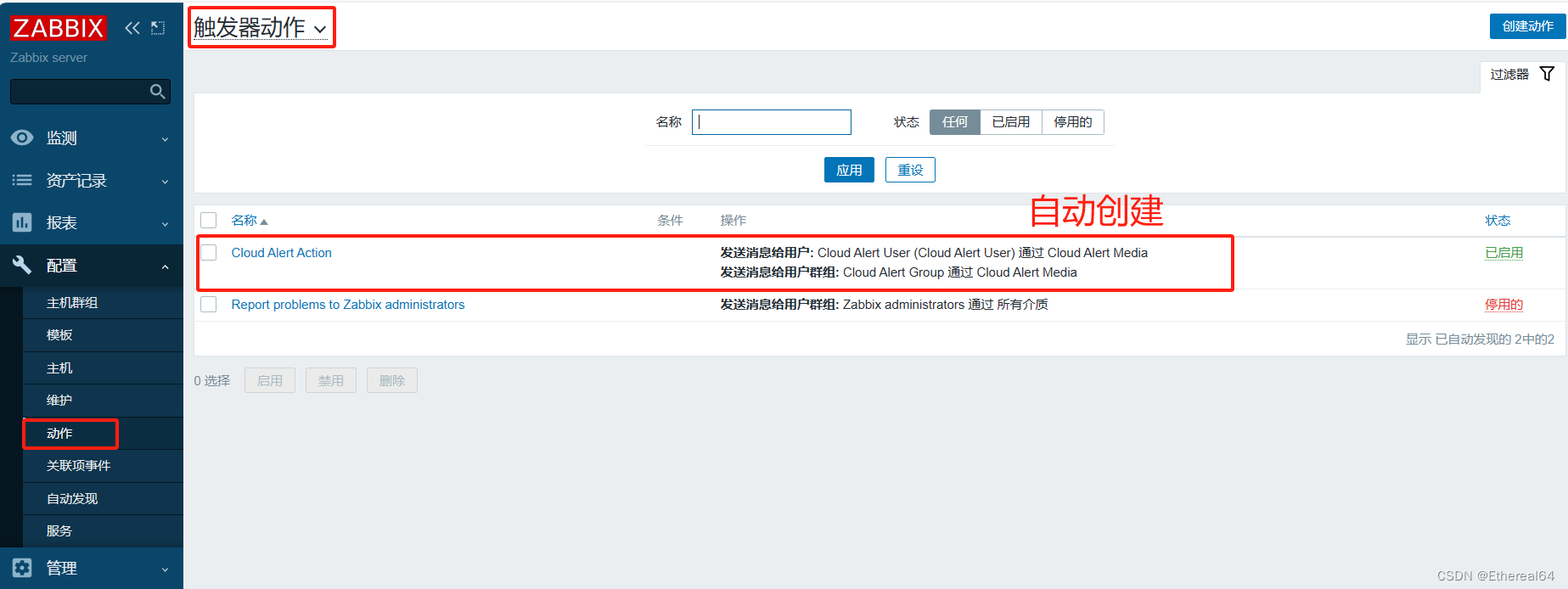Screen dimensions: 1568x589
Task: Click the 过滤器 funnel icon
Action: pos(1547,74)
